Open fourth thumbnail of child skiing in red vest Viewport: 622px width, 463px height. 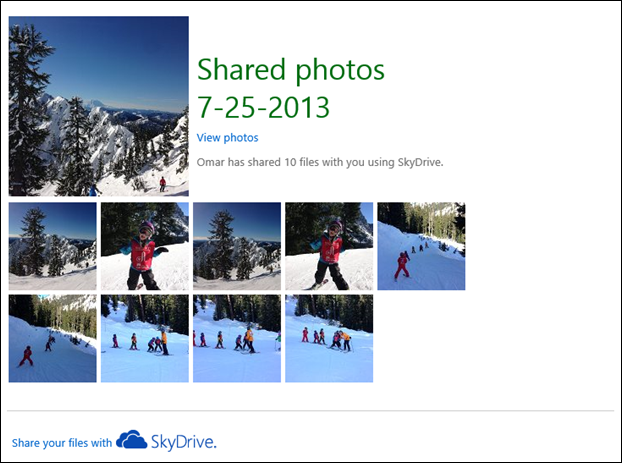click(329, 246)
